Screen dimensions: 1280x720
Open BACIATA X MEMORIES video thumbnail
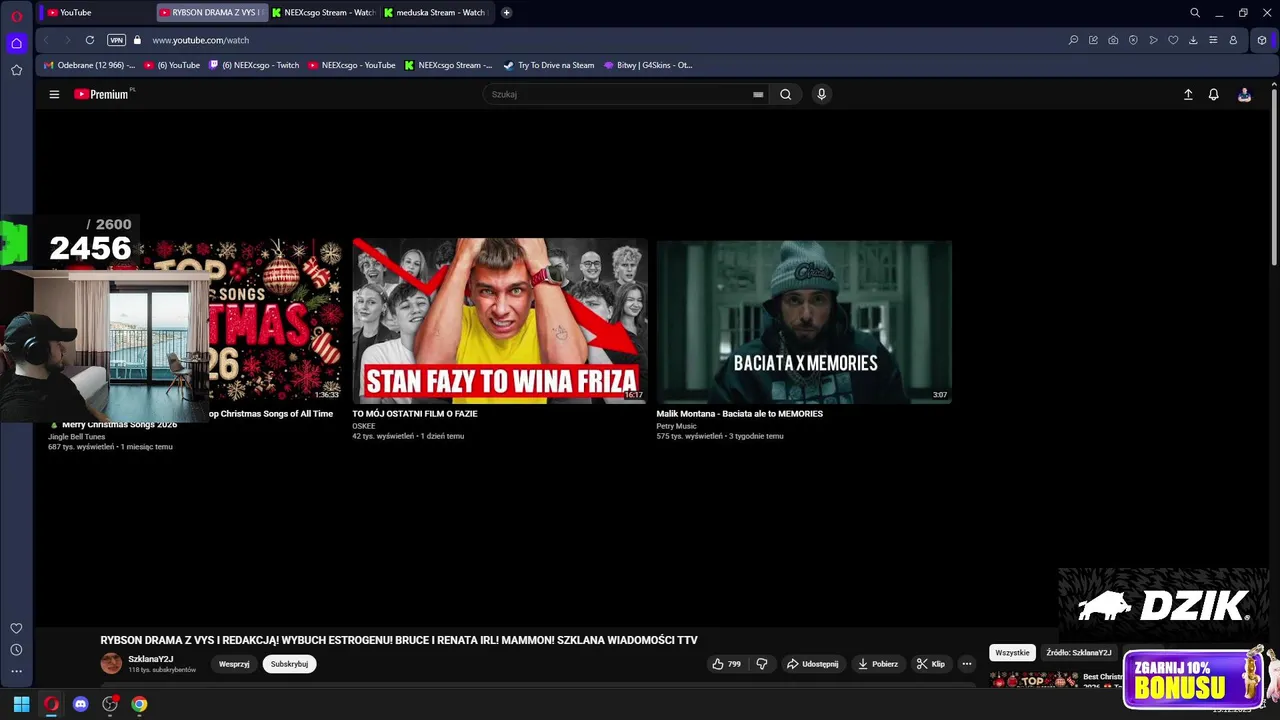point(804,320)
